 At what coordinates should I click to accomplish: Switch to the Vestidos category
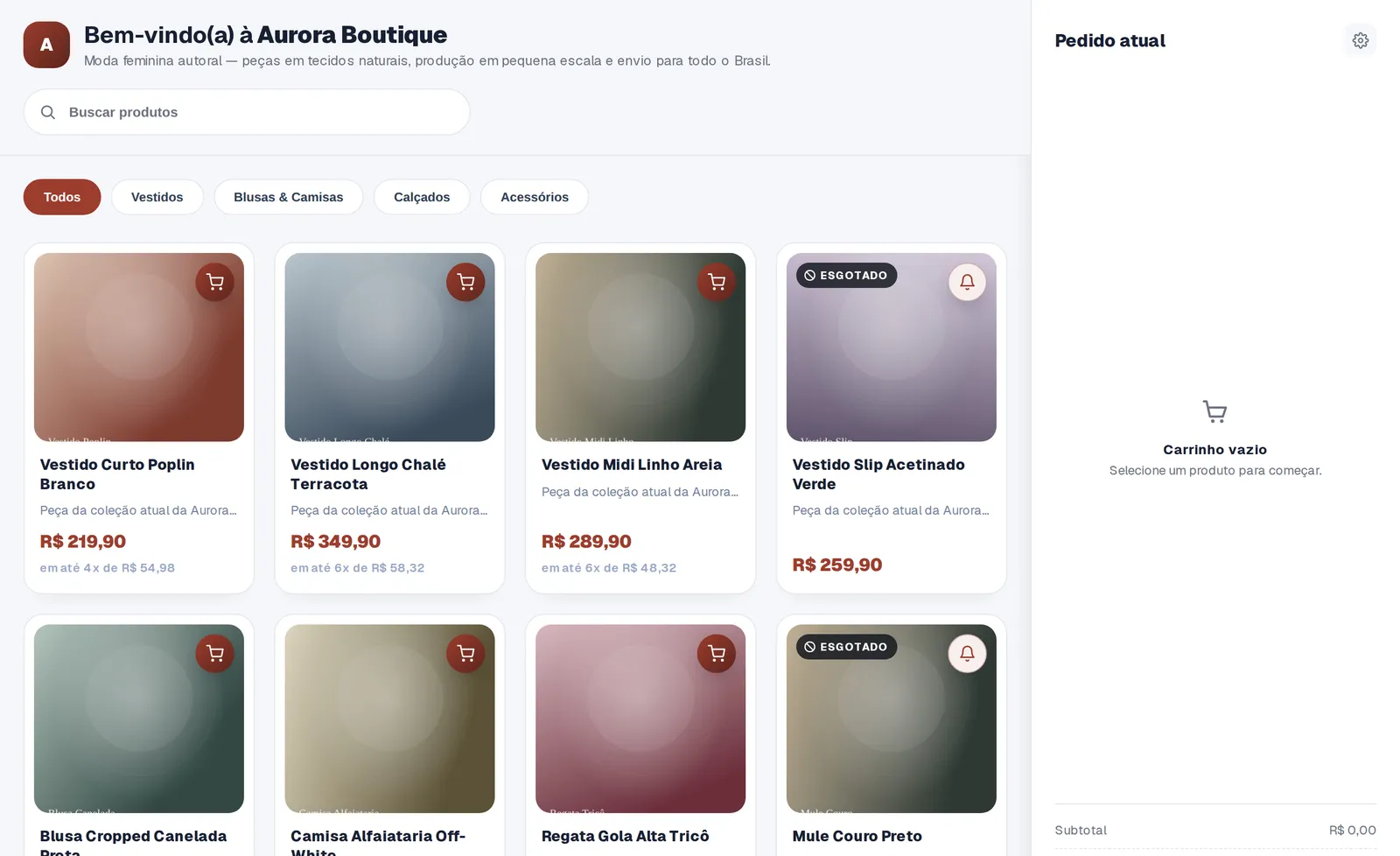[157, 197]
